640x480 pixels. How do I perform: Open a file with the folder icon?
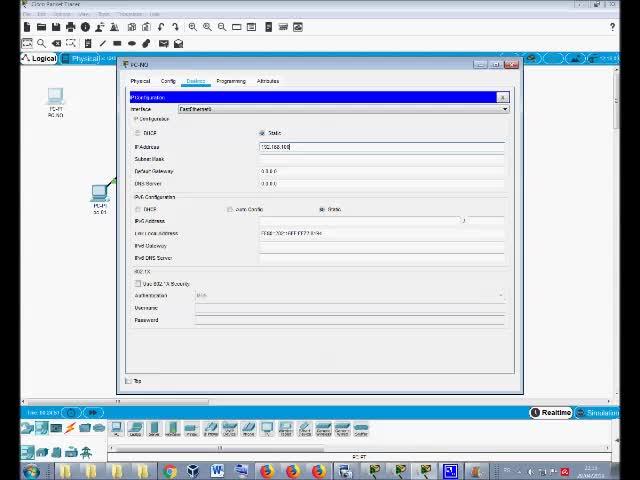coord(41,27)
